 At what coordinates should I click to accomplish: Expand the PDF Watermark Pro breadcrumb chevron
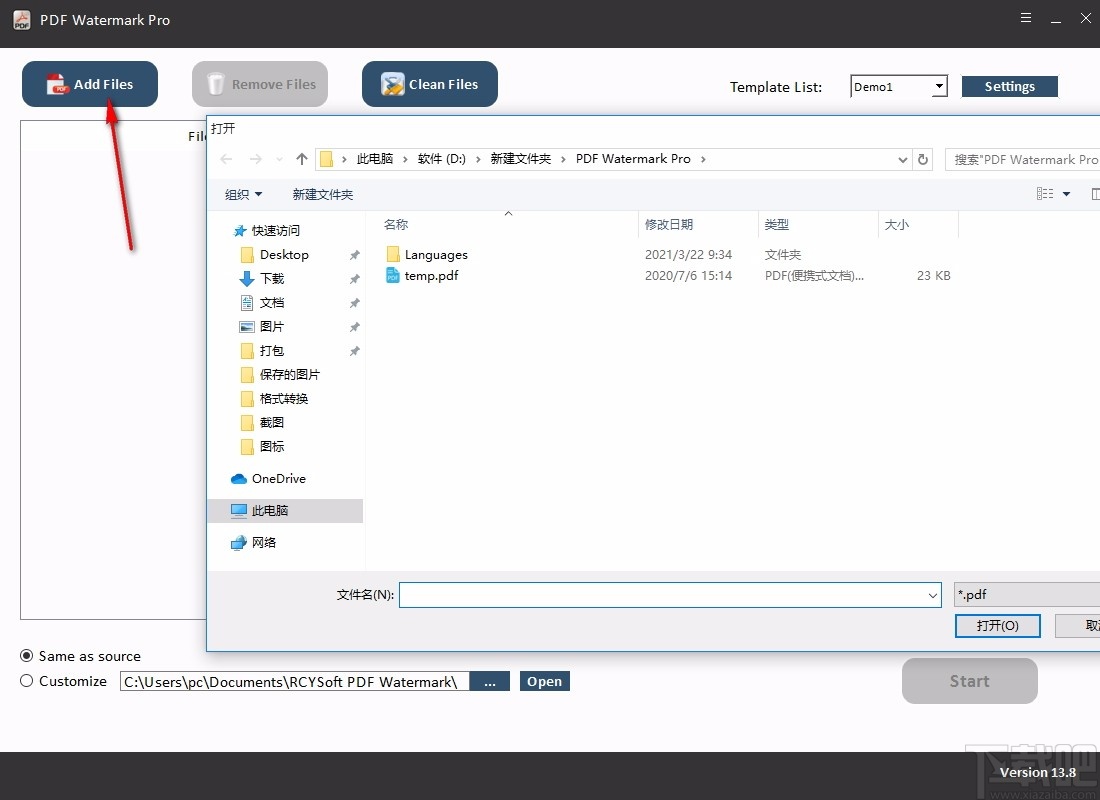(x=703, y=159)
